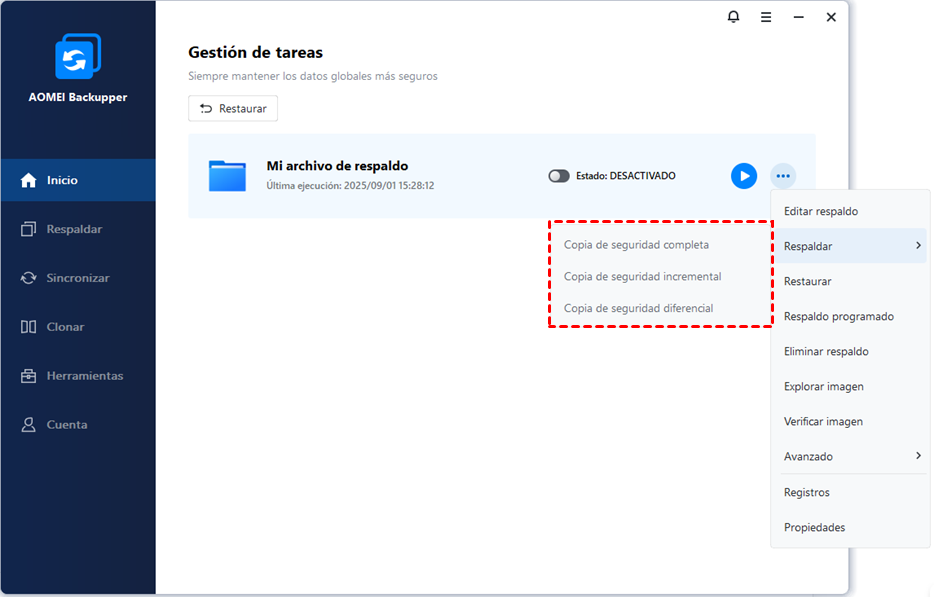Toggle the Estado DESACTIVADO switch
Image resolution: width=934 pixels, height=597 pixels.
[x=559, y=176]
